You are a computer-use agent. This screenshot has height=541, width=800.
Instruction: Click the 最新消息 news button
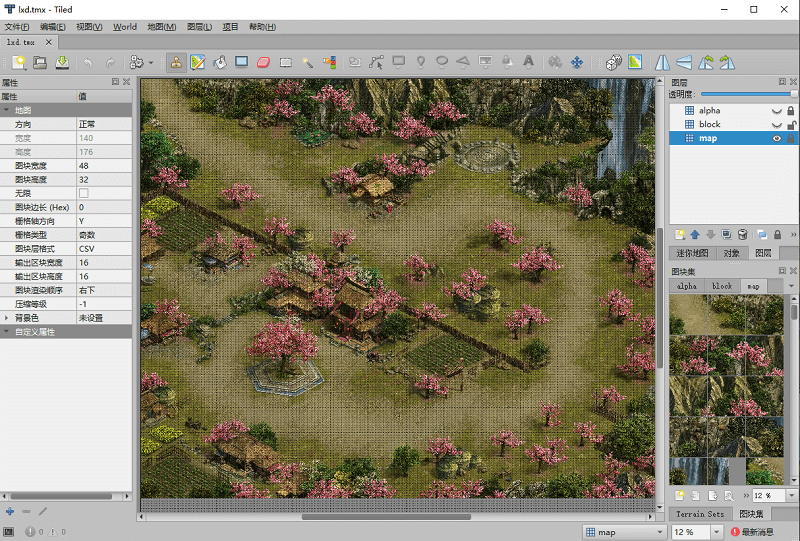click(752, 532)
